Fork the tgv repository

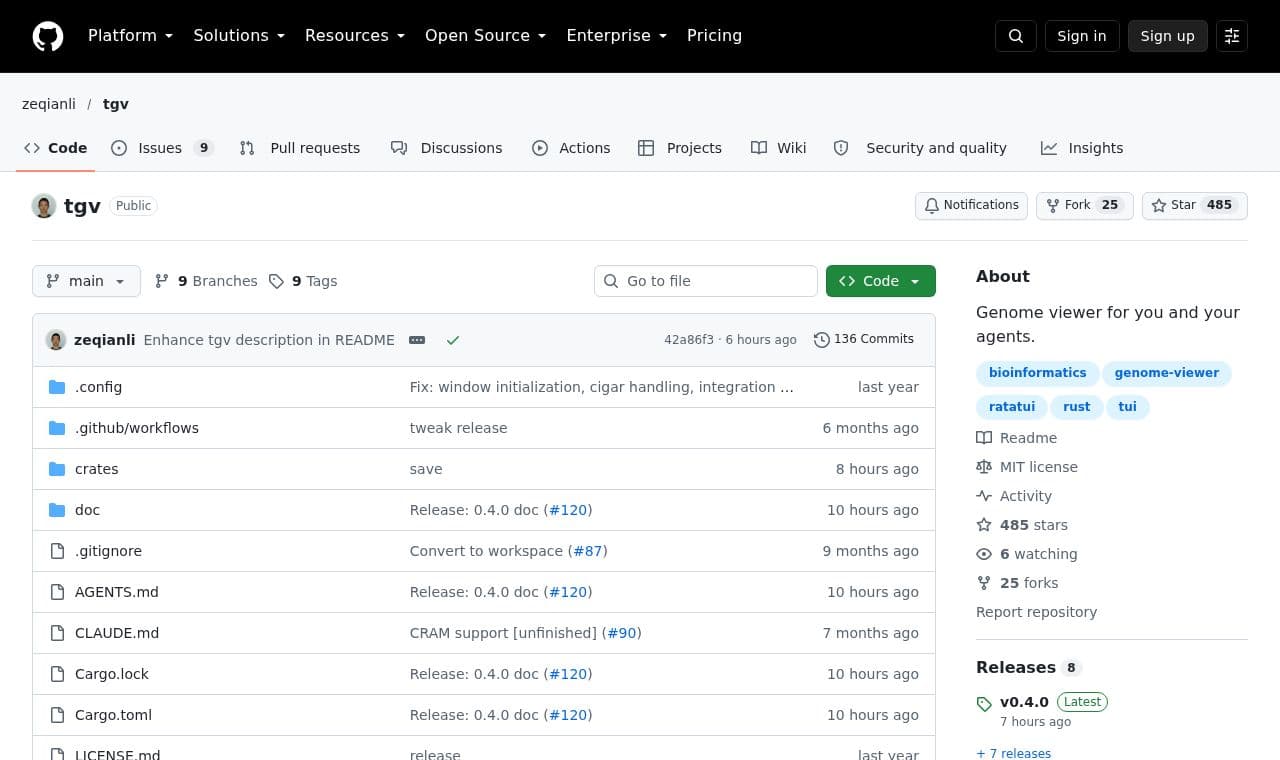pos(1085,206)
